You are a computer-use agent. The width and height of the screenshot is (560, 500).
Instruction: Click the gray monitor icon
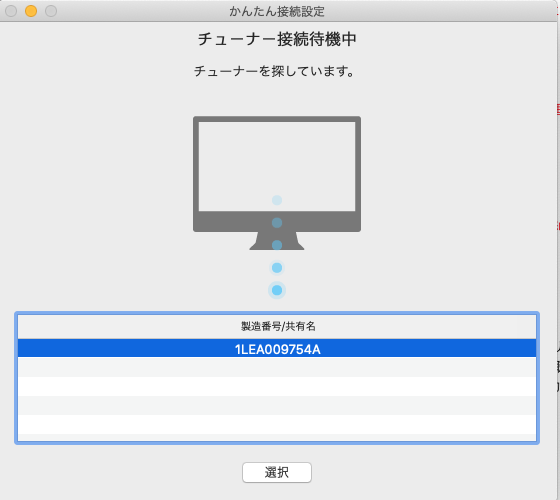(277, 183)
